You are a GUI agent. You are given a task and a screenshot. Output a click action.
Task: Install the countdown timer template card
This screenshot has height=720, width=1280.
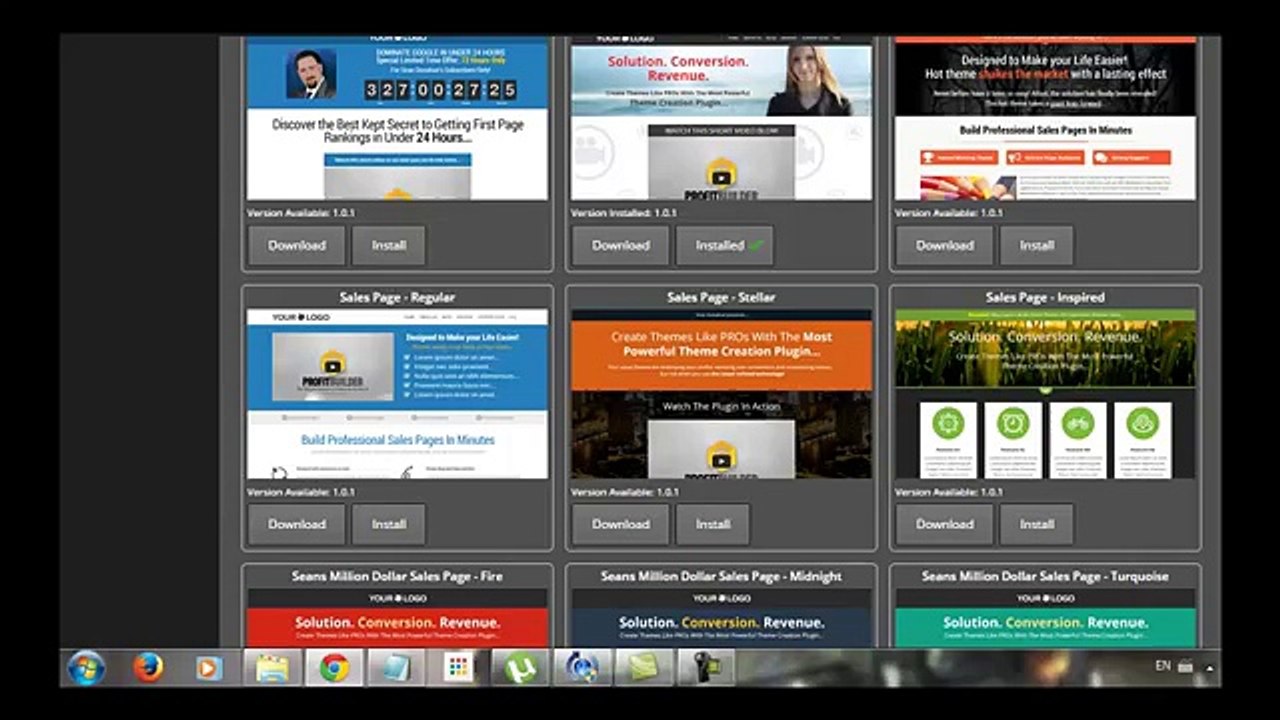[x=389, y=245]
